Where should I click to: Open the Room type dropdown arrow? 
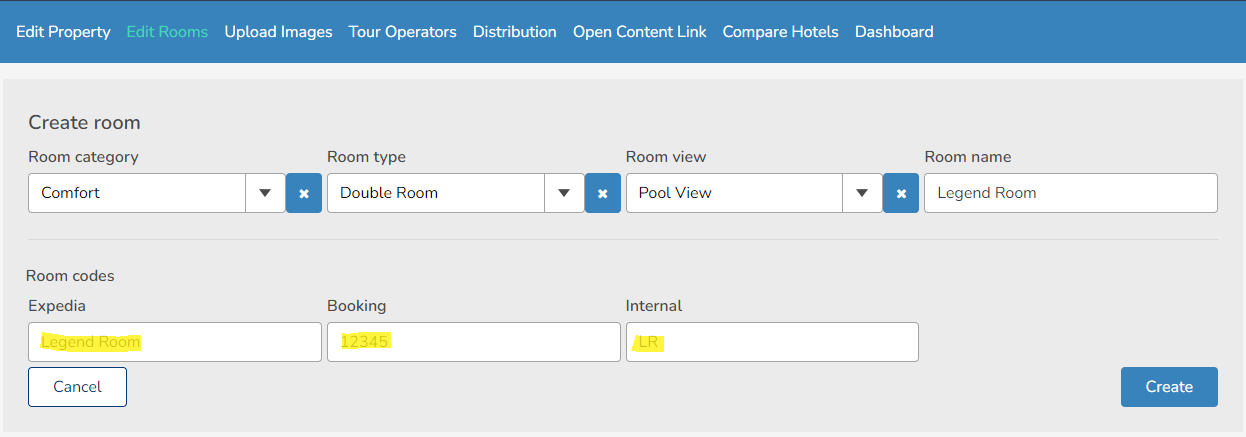(564, 193)
